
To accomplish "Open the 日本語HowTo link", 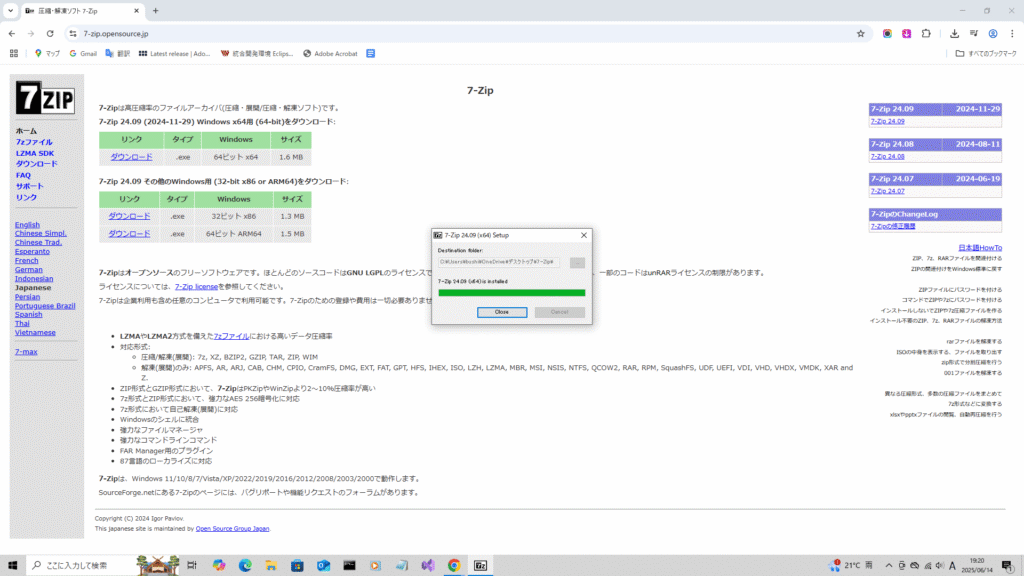I will [x=980, y=248].
